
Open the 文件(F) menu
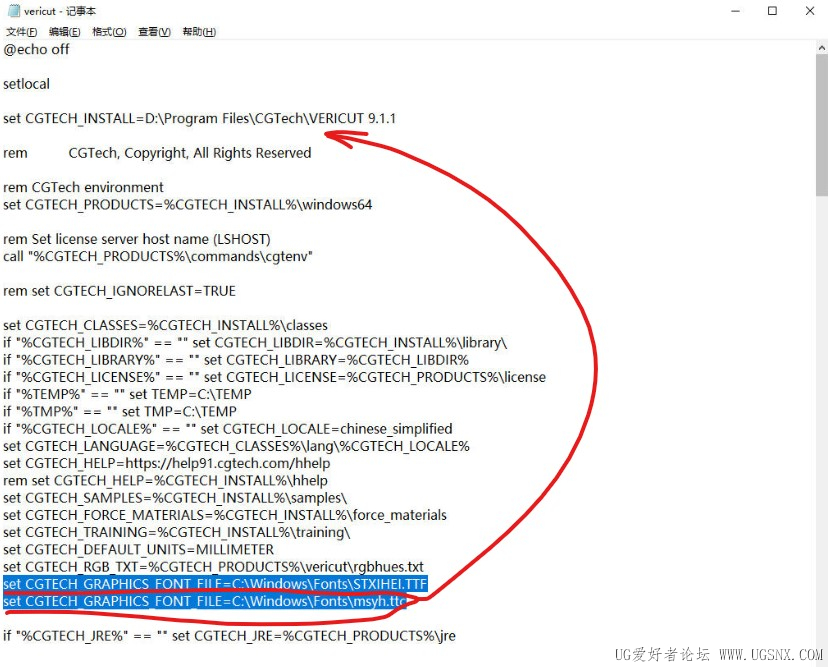point(22,32)
